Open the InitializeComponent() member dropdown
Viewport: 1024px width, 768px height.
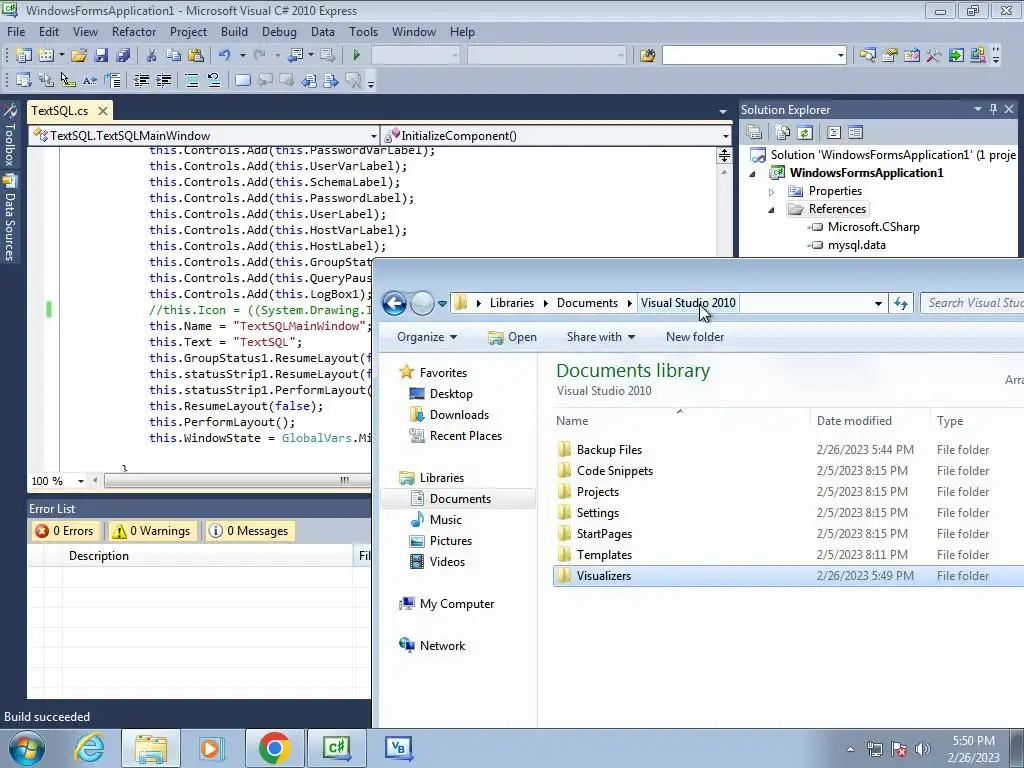(726, 136)
